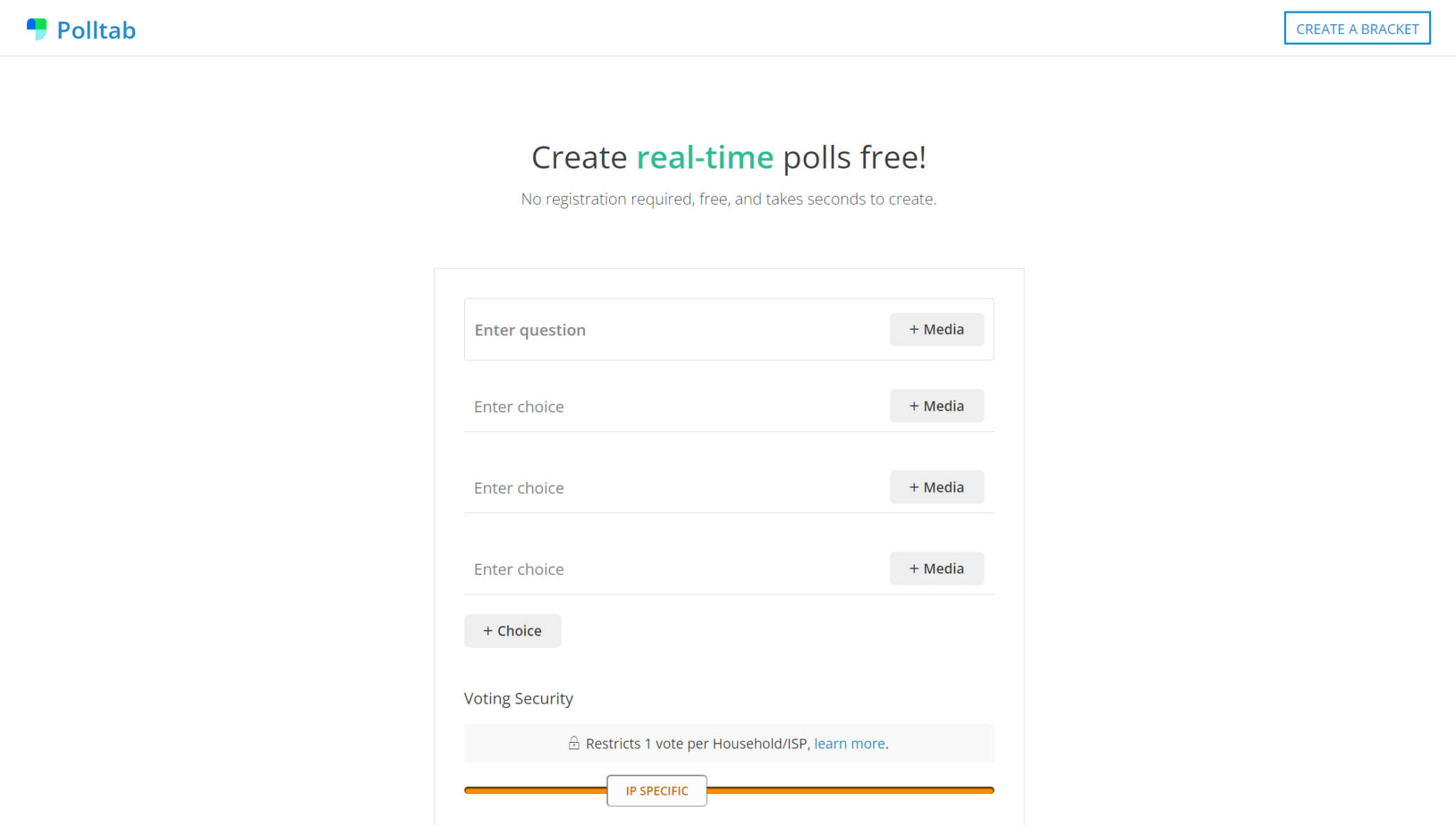Navigate home via the Polltab wordmark

pyautogui.click(x=97, y=30)
